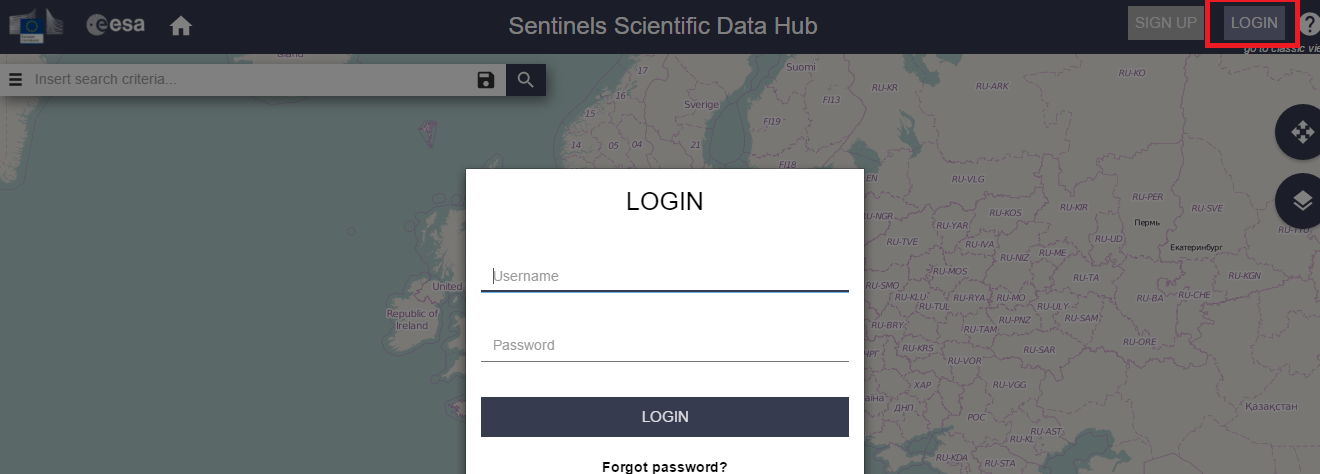Run search with the magnifier icon
This screenshot has width=1320, height=474.
click(525, 80)
